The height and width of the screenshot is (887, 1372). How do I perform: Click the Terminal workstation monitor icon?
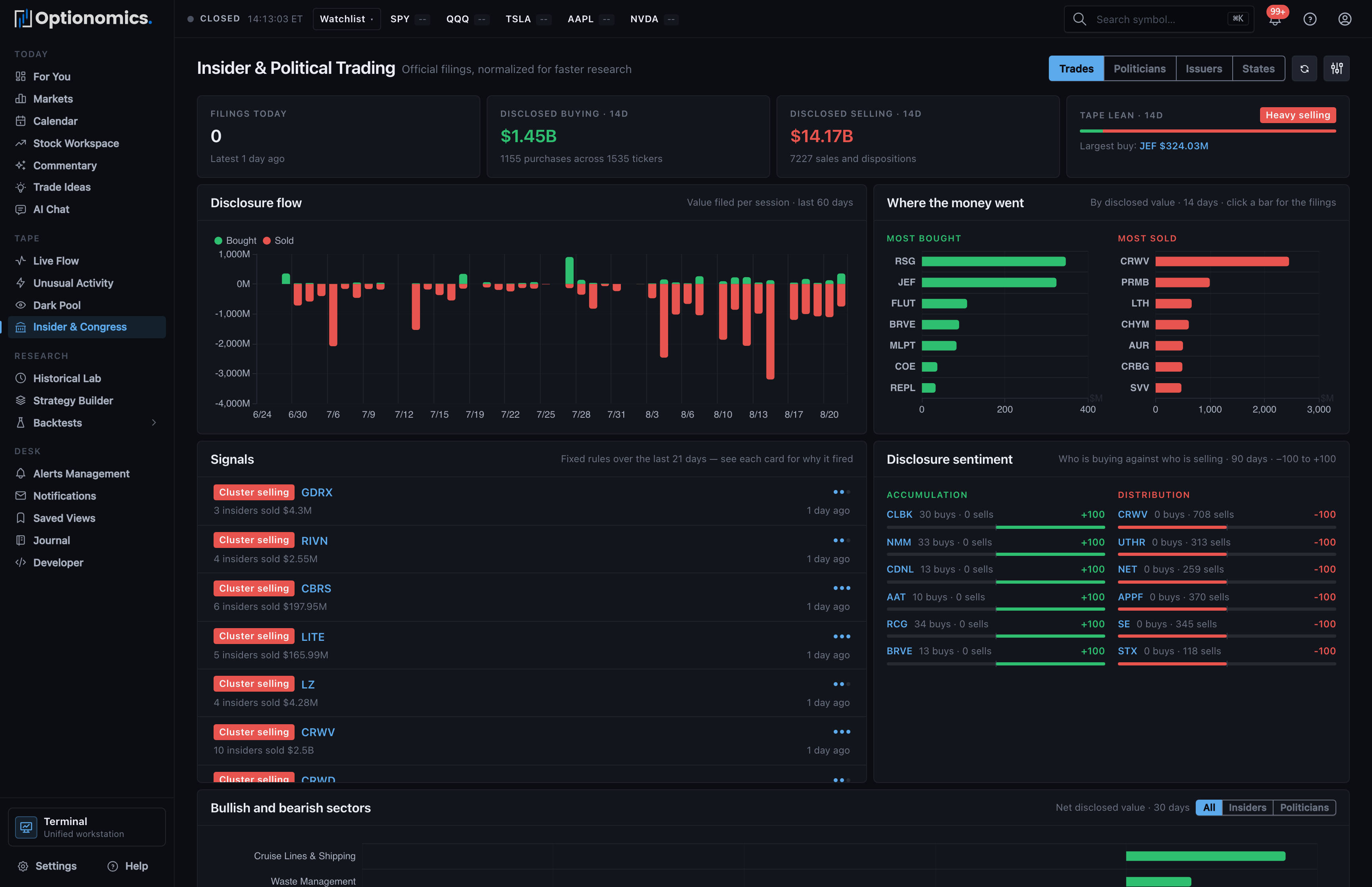click(26, 827)
